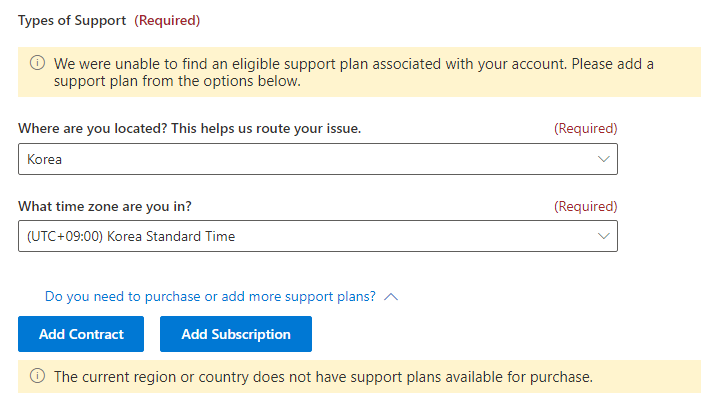
Task: Click the Types of Support heading
Action: coord(71,20)
